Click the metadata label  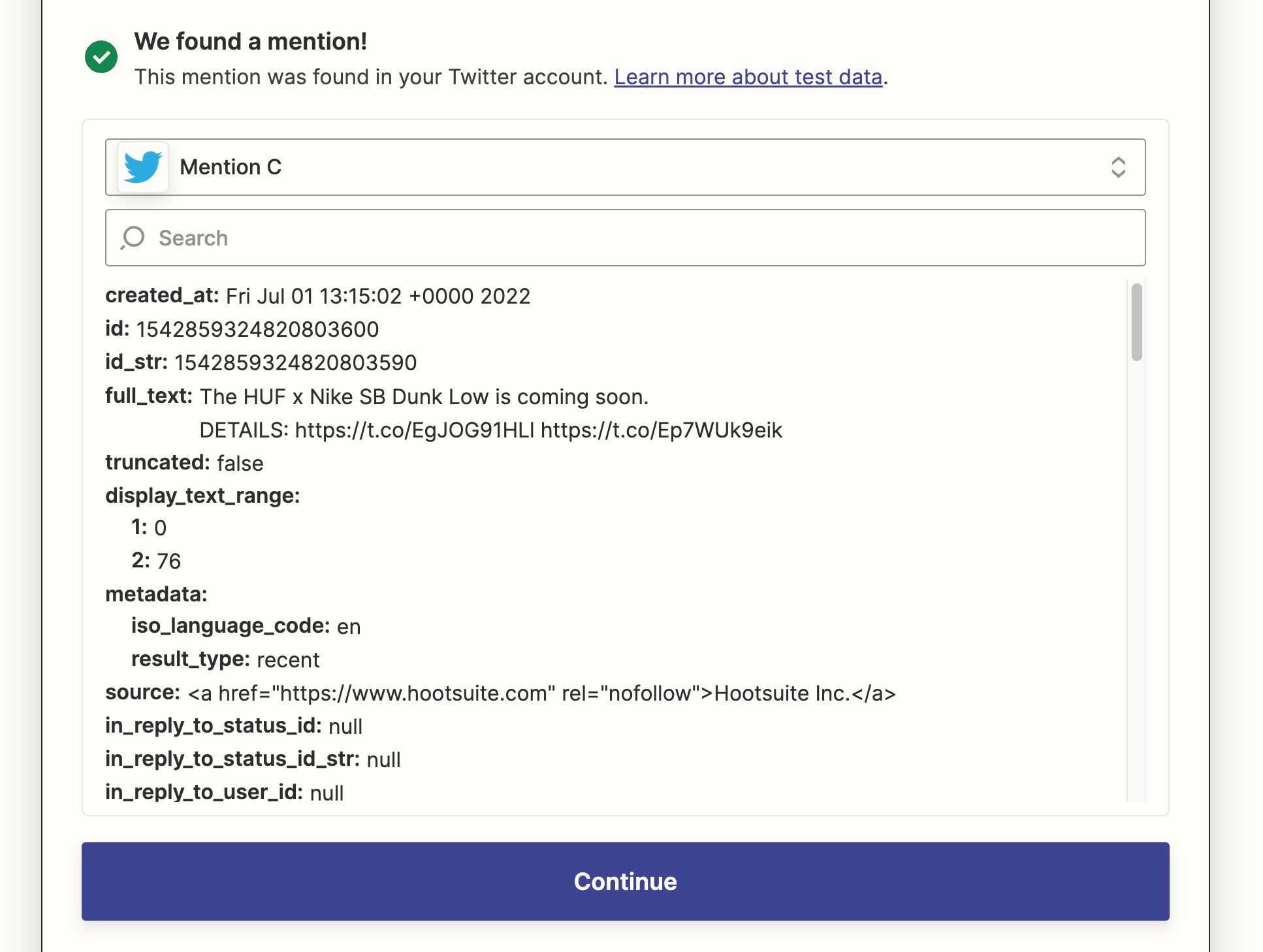click(156, 594)
